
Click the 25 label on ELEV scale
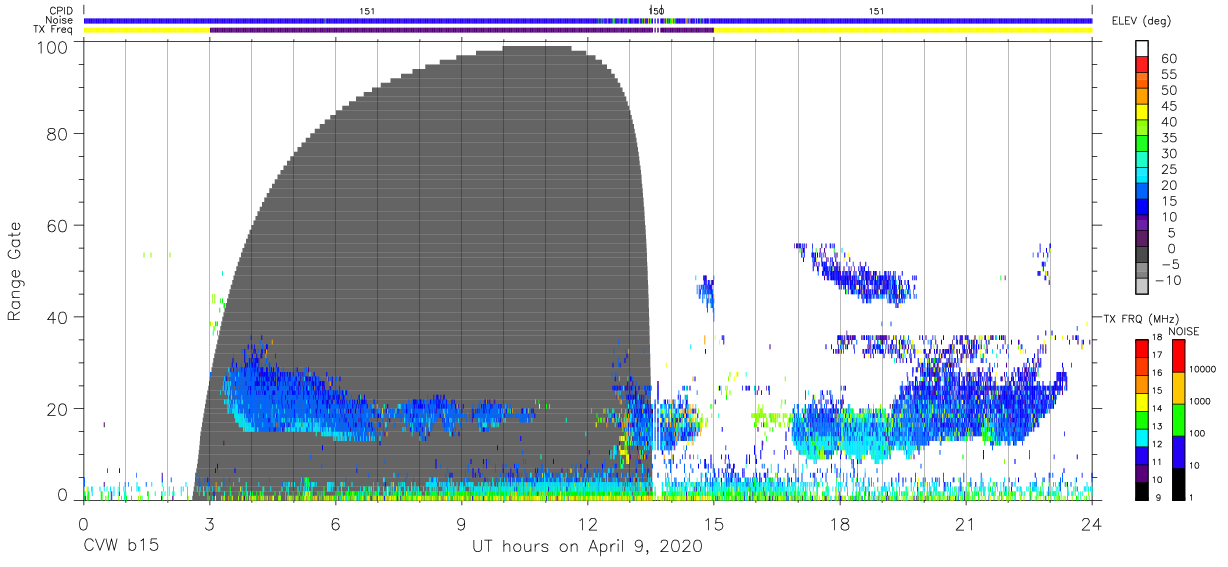pyautogui.click(x=1169, y=169)
